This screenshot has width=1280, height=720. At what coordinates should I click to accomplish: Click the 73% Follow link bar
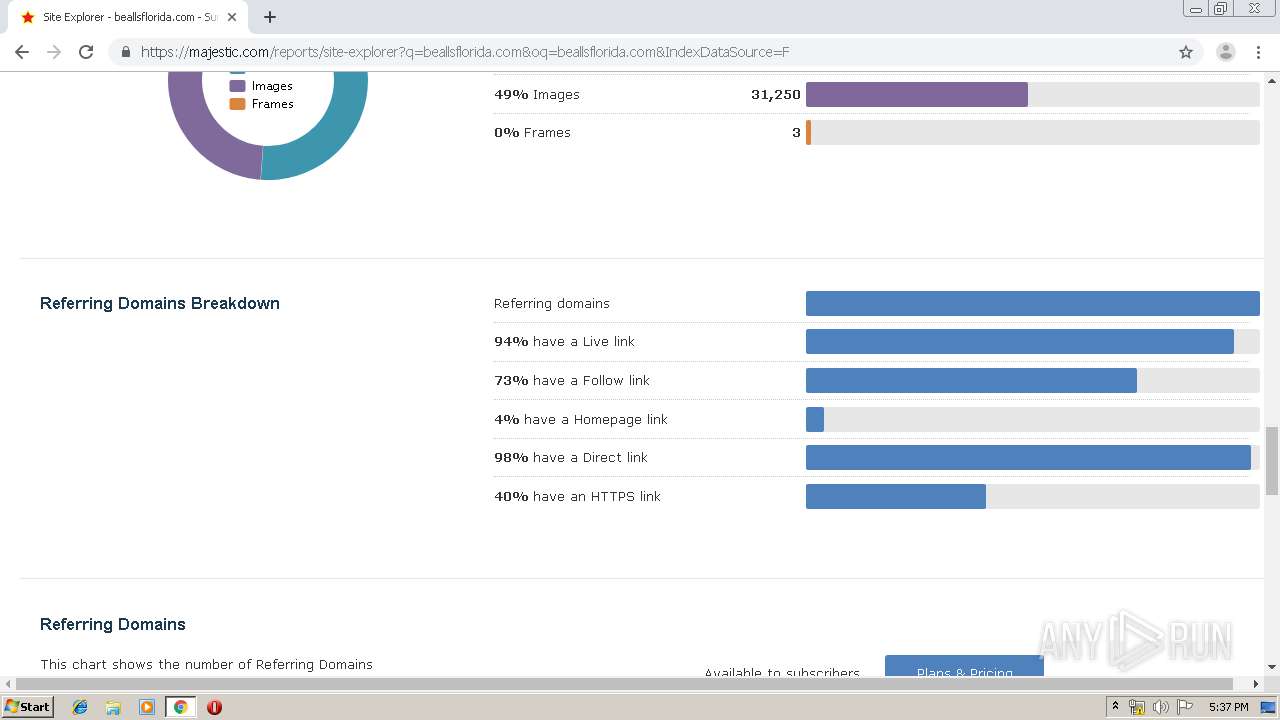971,381
